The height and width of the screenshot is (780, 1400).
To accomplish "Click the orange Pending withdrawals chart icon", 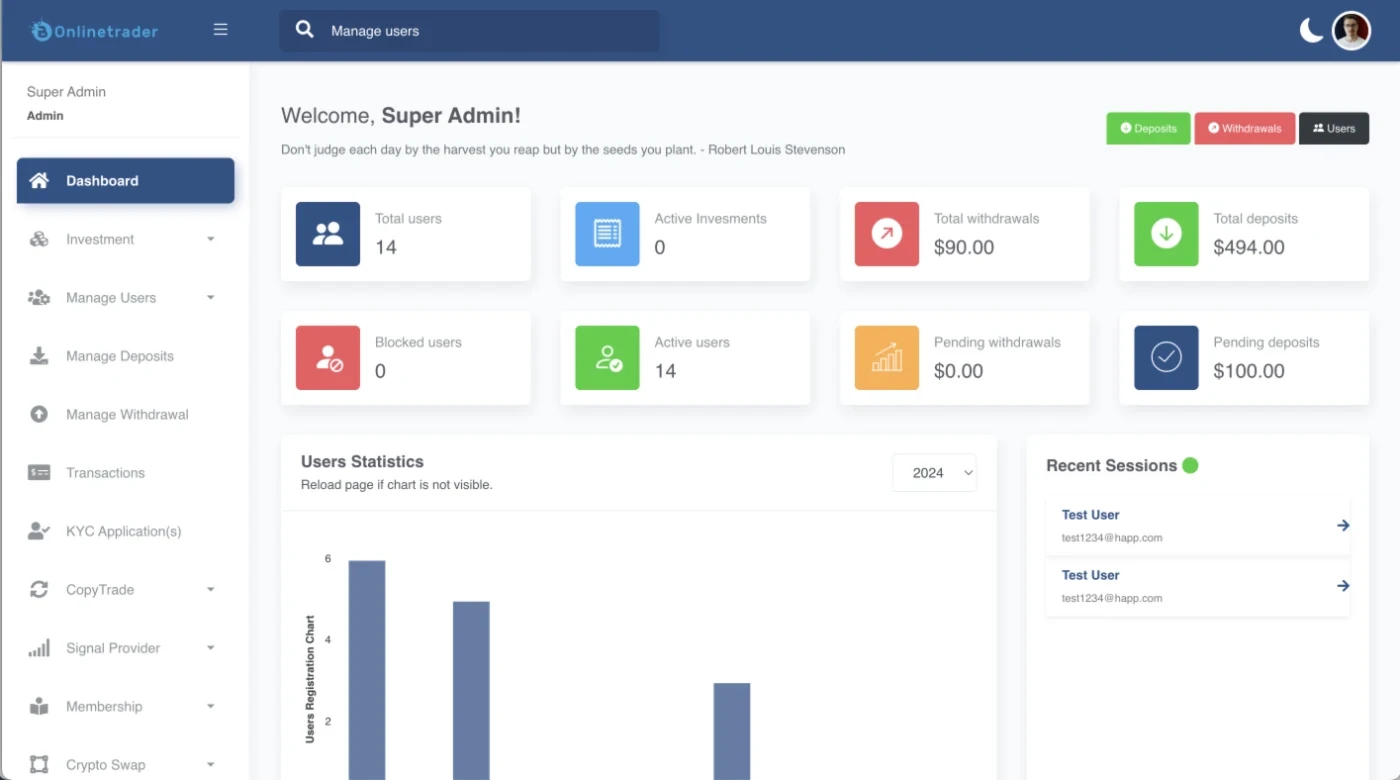I will [886, 358].
